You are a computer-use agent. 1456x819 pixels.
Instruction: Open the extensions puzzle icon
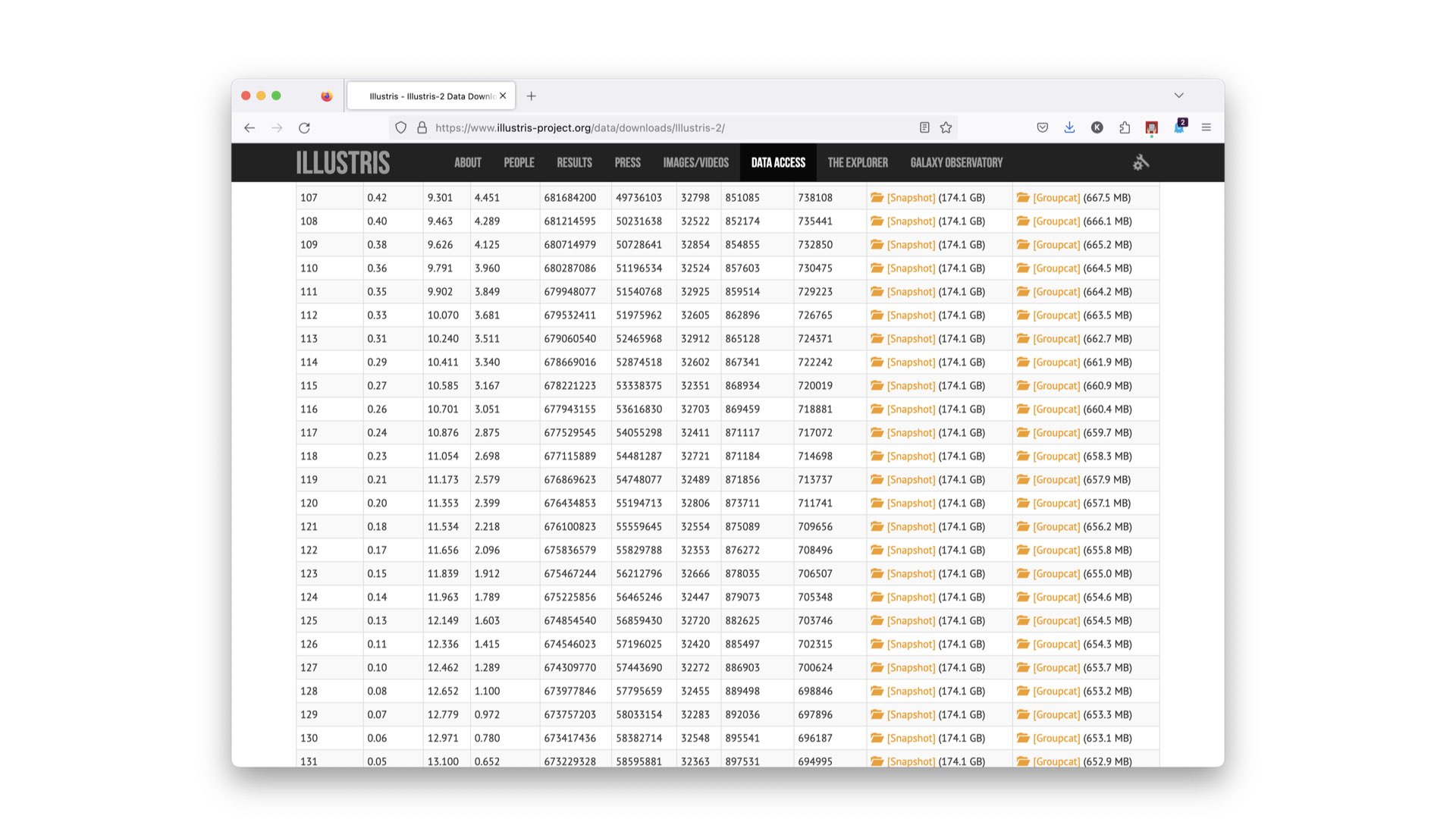(1125, 128)
